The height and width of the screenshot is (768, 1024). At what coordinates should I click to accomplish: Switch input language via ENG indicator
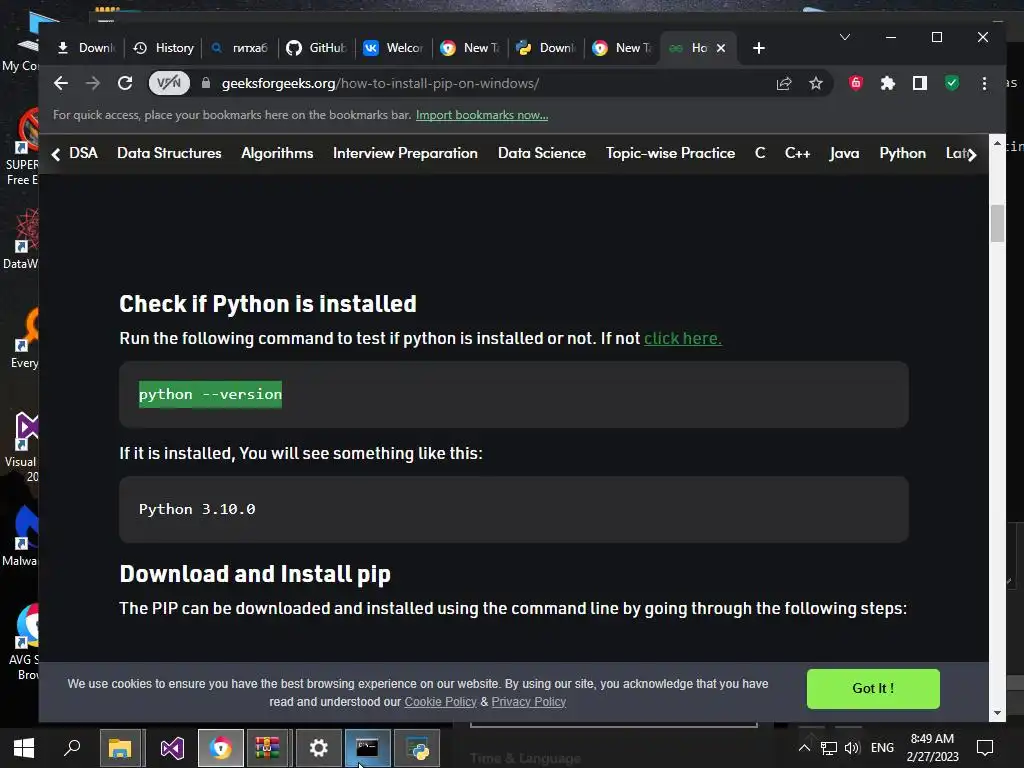pyautogui.click(x=882, y=748)
